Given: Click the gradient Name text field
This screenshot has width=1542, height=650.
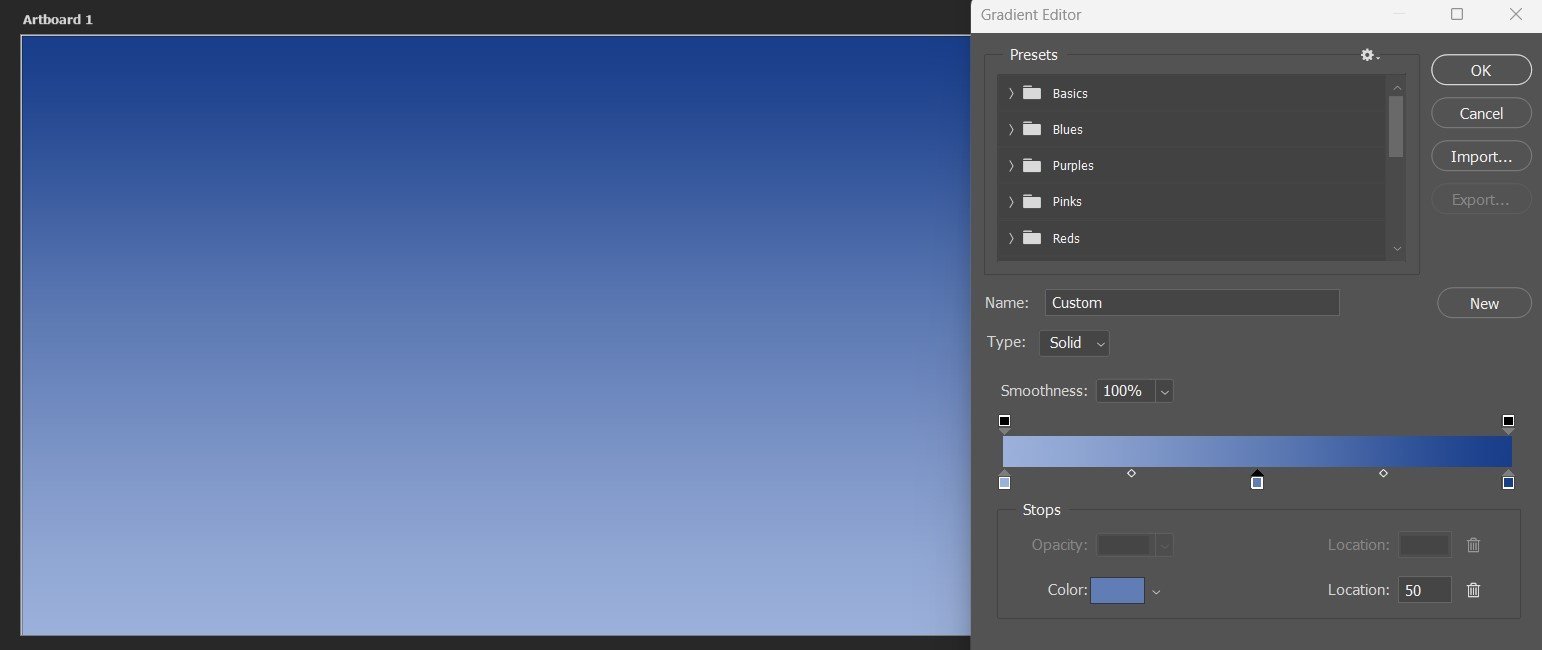Looking at the screenshot, I should pos(1191,303).
